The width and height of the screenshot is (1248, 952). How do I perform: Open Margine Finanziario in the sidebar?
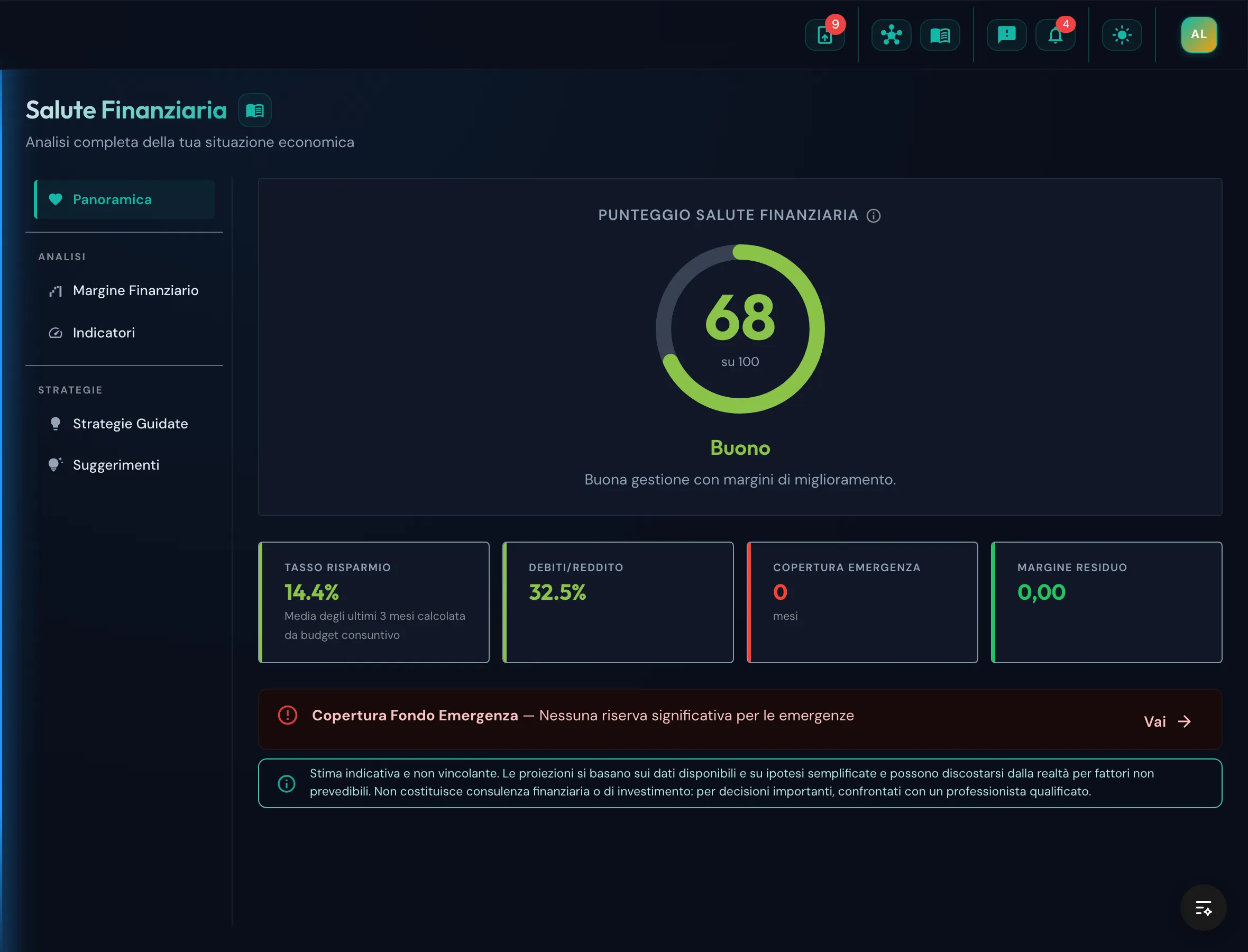coord(125,291)
